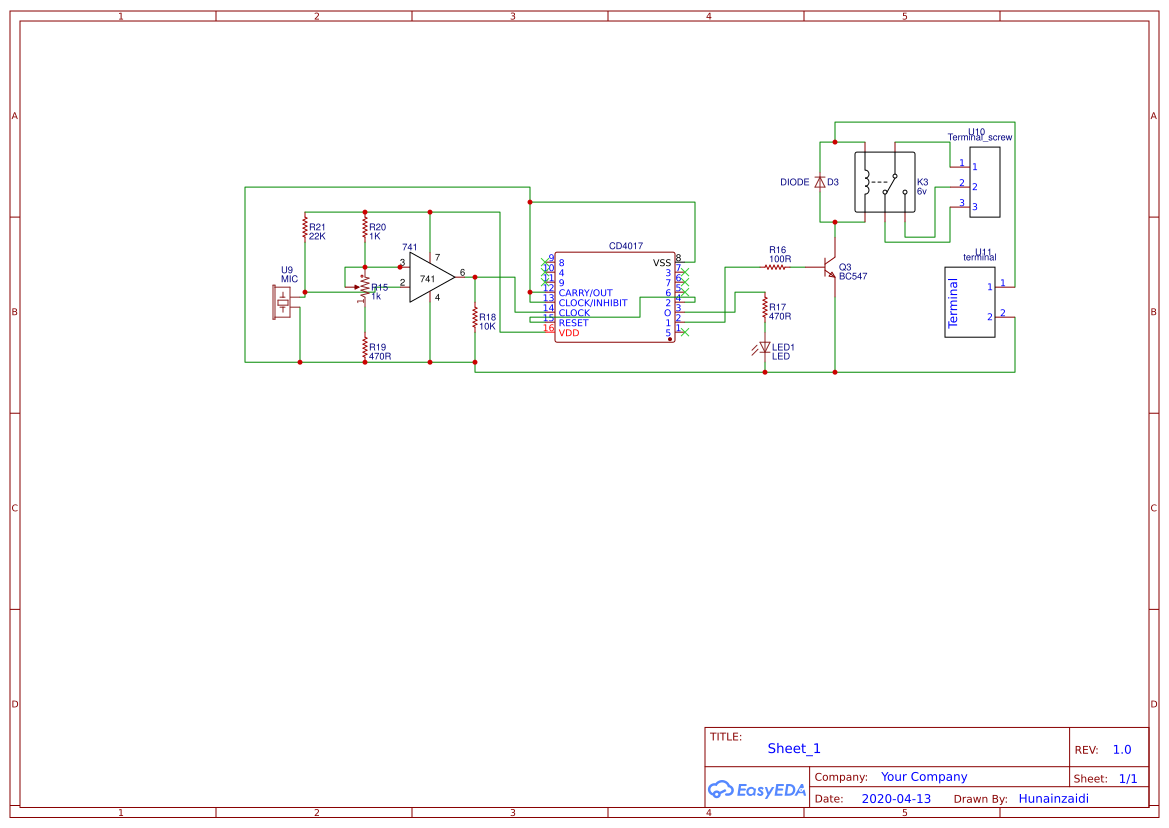Click the D3 diode symbol
This screenshot has height=828, width=1169.
click(x=821, y=182)
